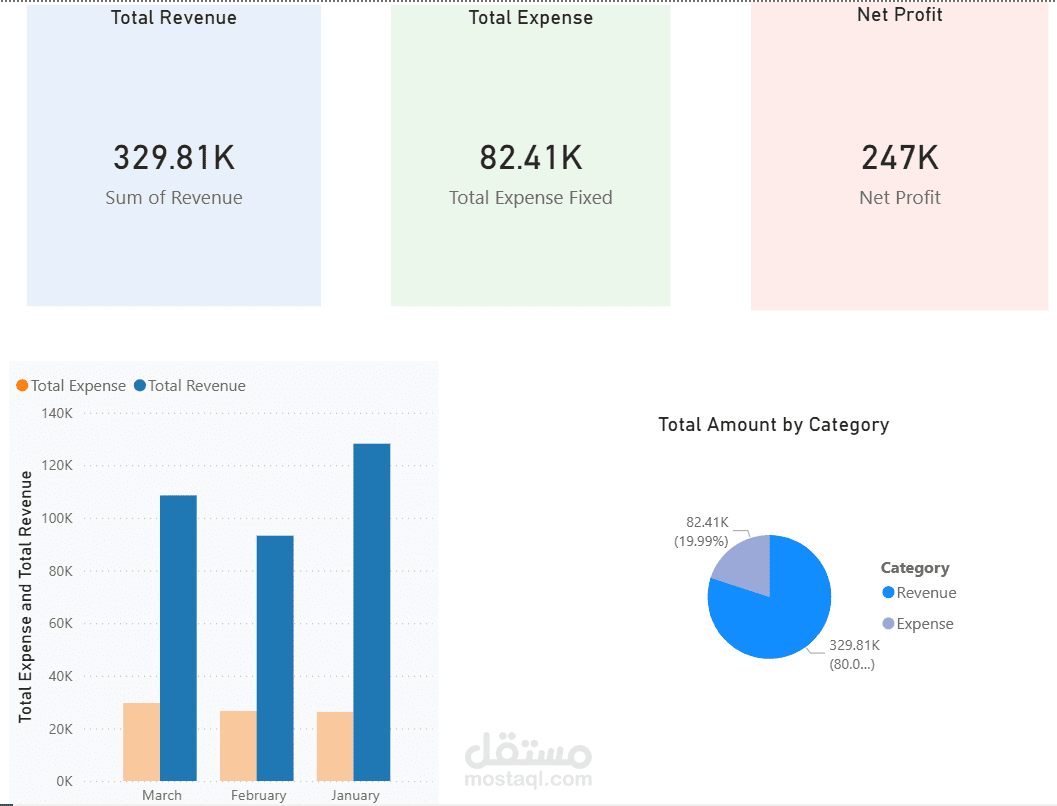Click the March label on the x-axis

click(162, 795)
